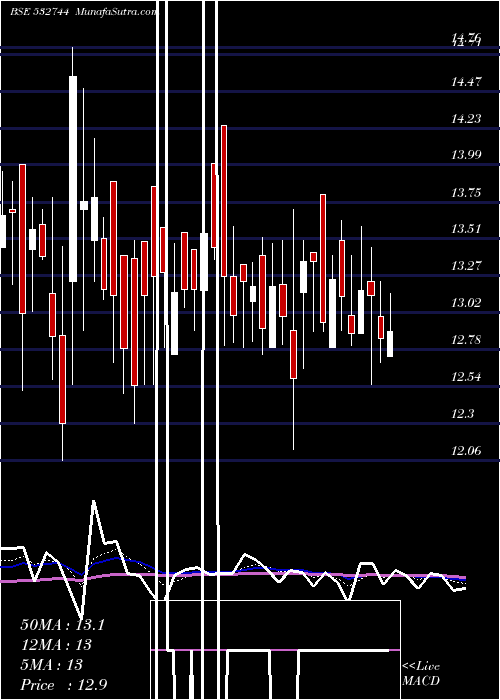The image size is (500, 700).
Task: Click the 12.78 price axis label
Action: 467,340
